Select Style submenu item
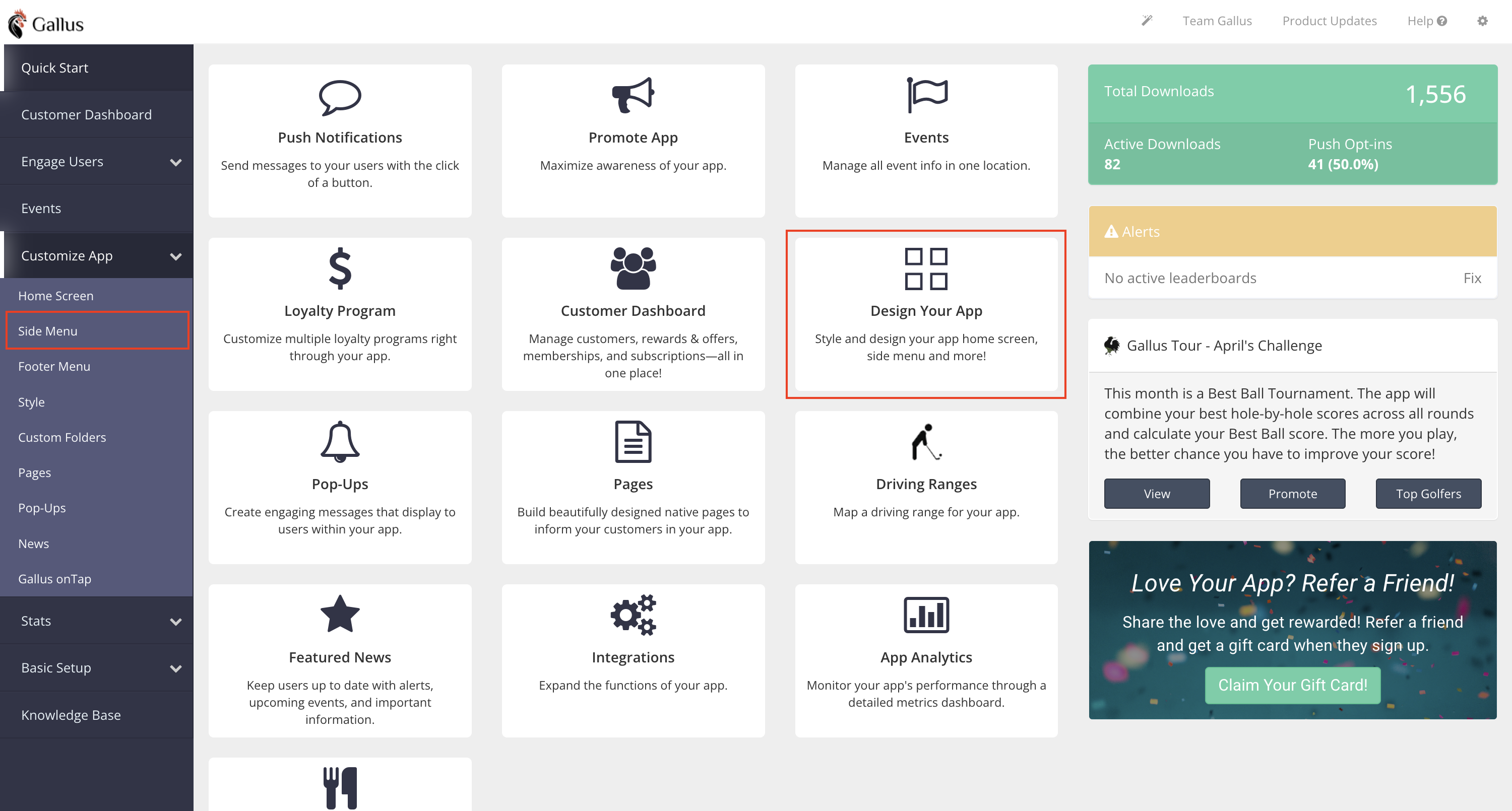This screenshot has height=811, width=1512. pyautogui.click(x=97, y=402)
